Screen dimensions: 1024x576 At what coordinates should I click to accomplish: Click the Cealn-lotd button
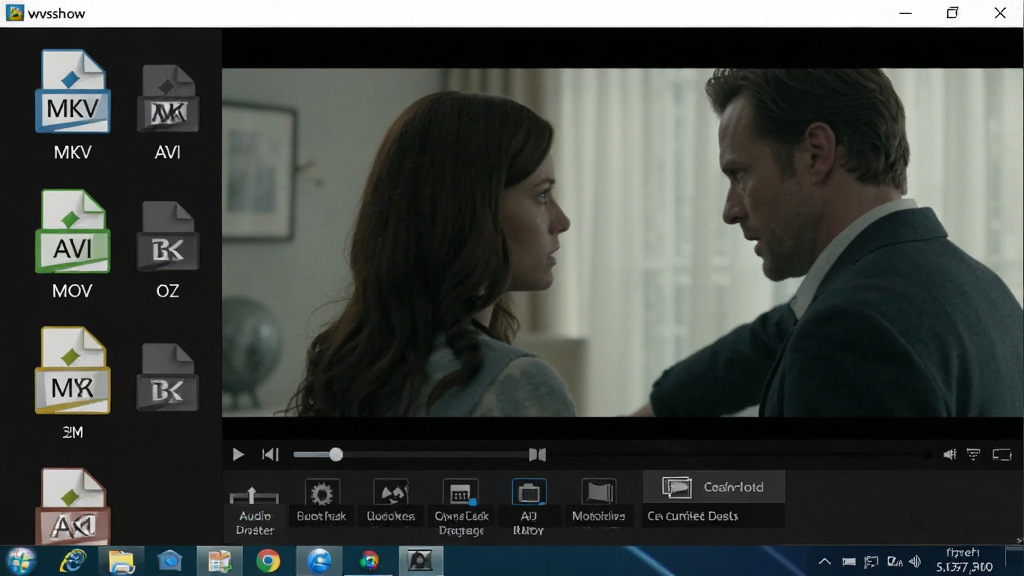click(714, 487)
